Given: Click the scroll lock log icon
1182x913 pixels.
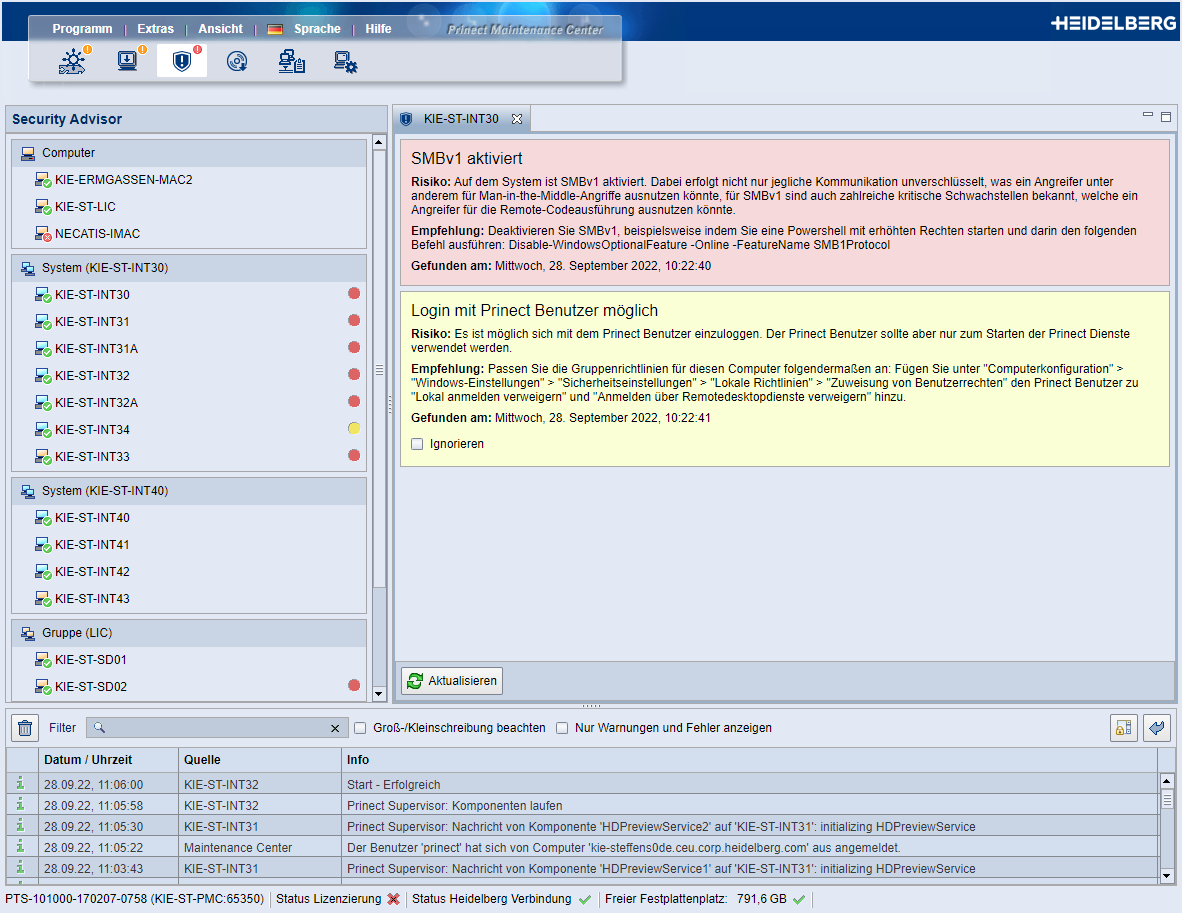Looking at the screenshot, I should click(1123, 728).
